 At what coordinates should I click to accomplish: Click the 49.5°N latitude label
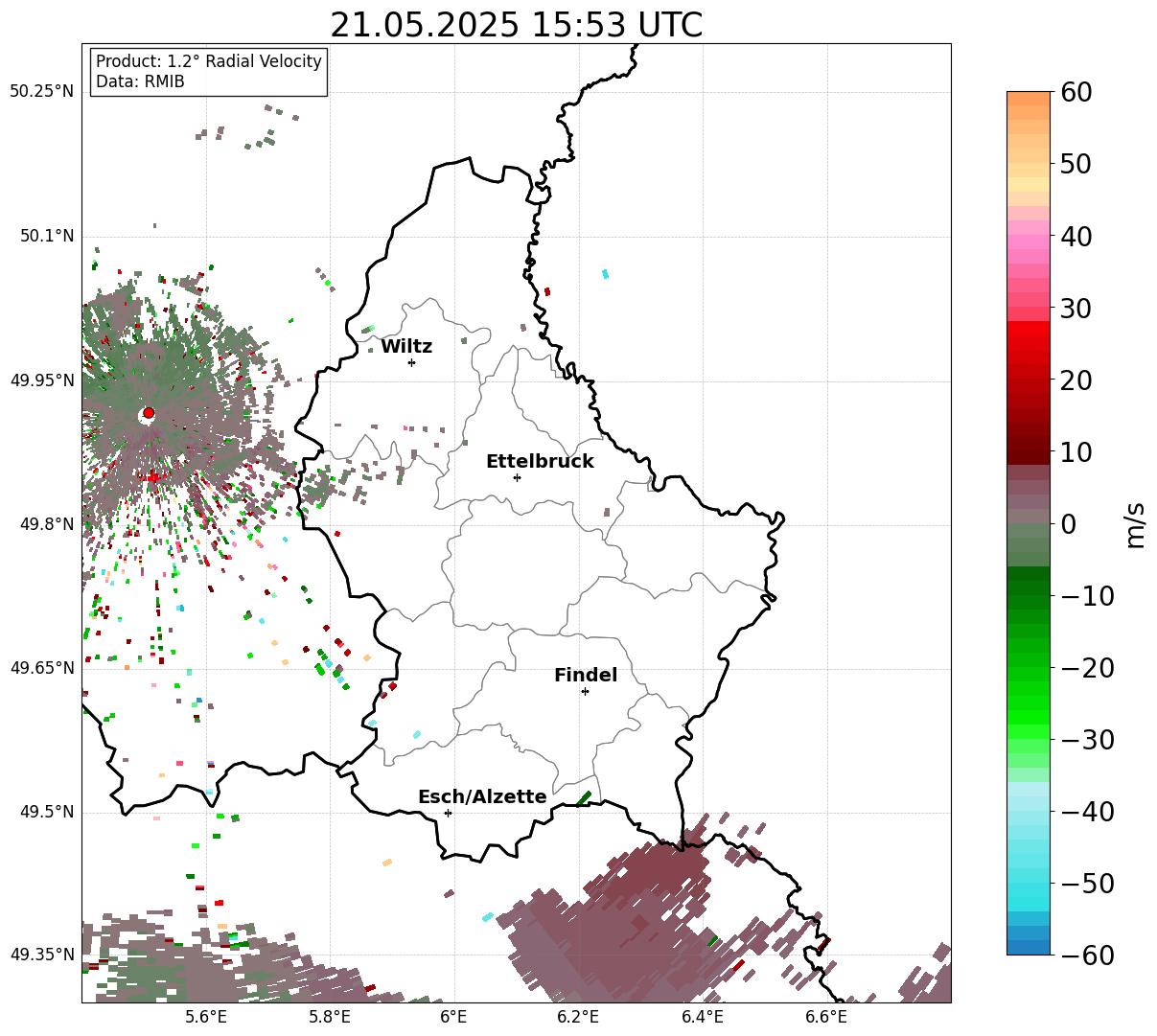click(46, 812)
